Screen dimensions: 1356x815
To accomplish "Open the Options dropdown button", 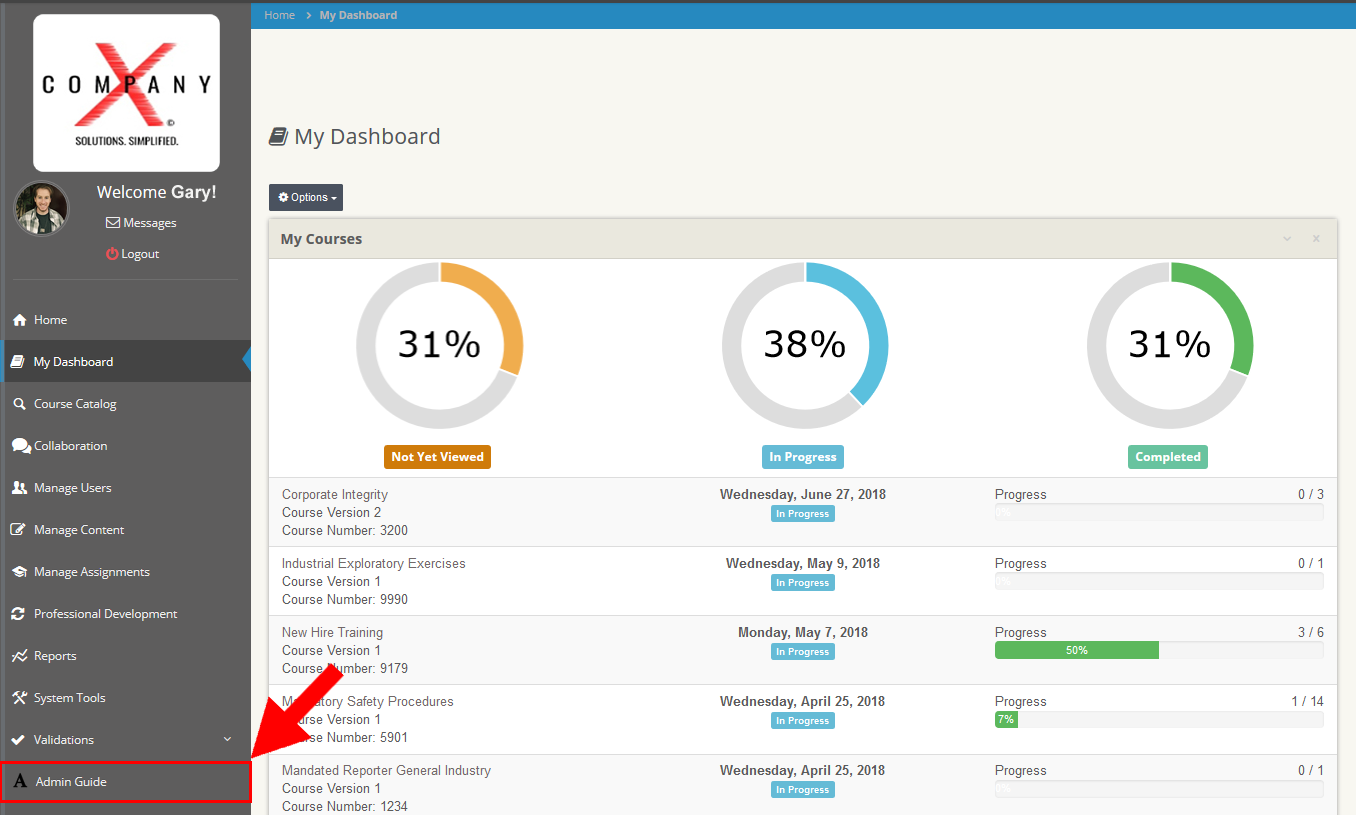I will [305, 198].
